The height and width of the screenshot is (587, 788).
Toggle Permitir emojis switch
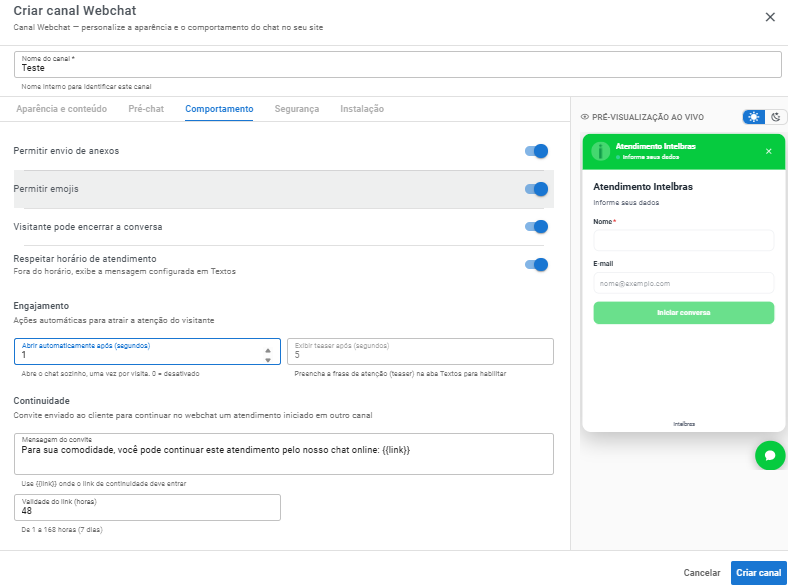[x=536, y=189]
